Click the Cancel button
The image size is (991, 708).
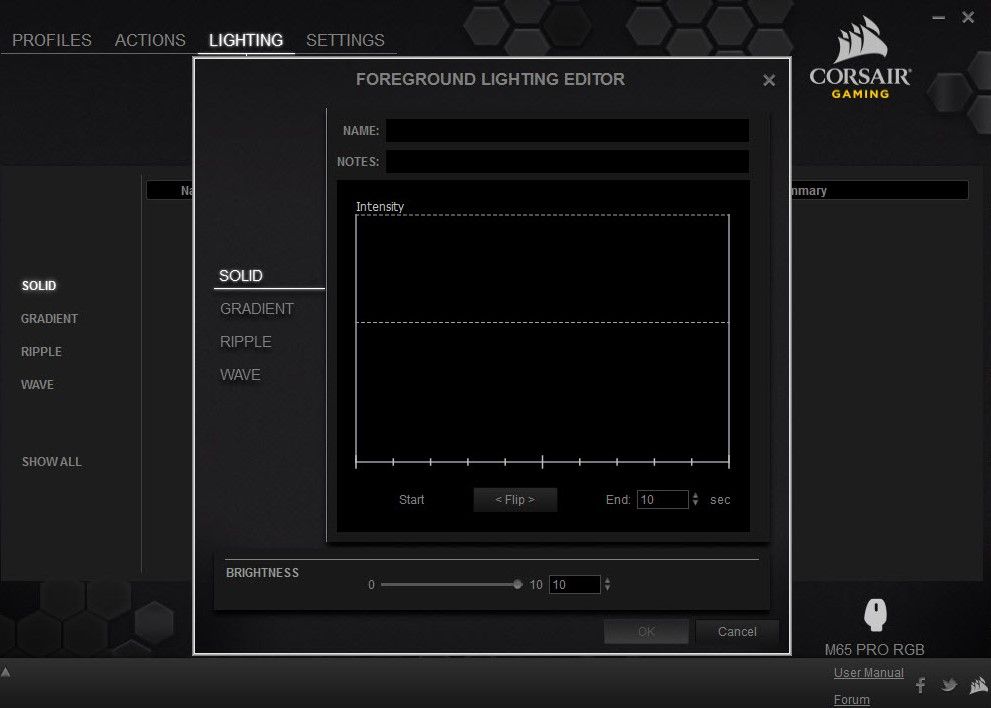pyautogui.click(x=737, y=631)
